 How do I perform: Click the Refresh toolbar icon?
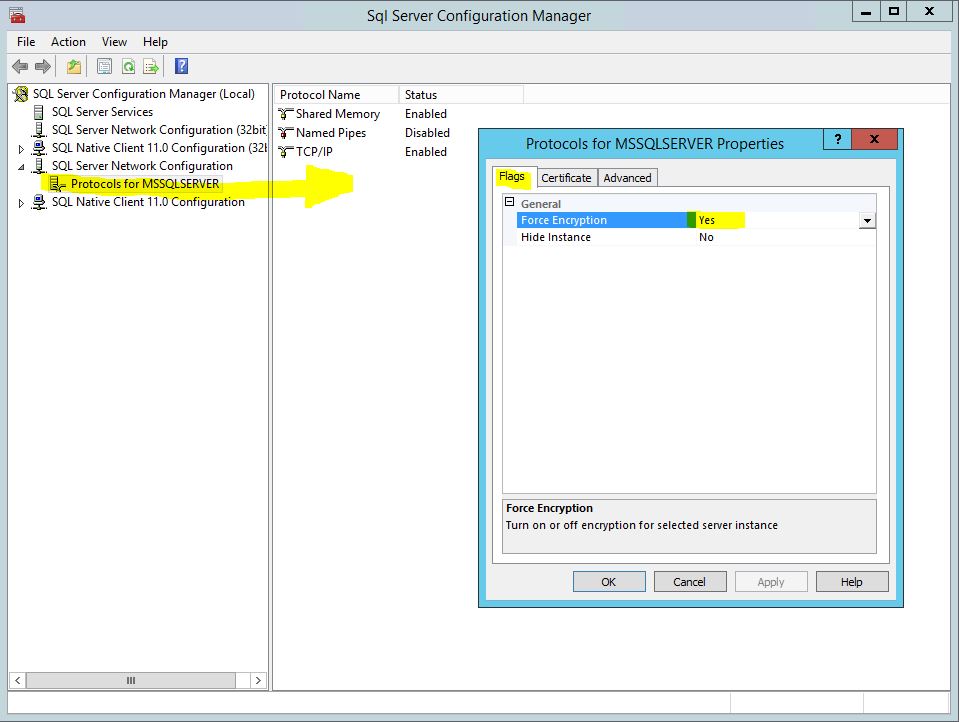click(x=128, y=66)
